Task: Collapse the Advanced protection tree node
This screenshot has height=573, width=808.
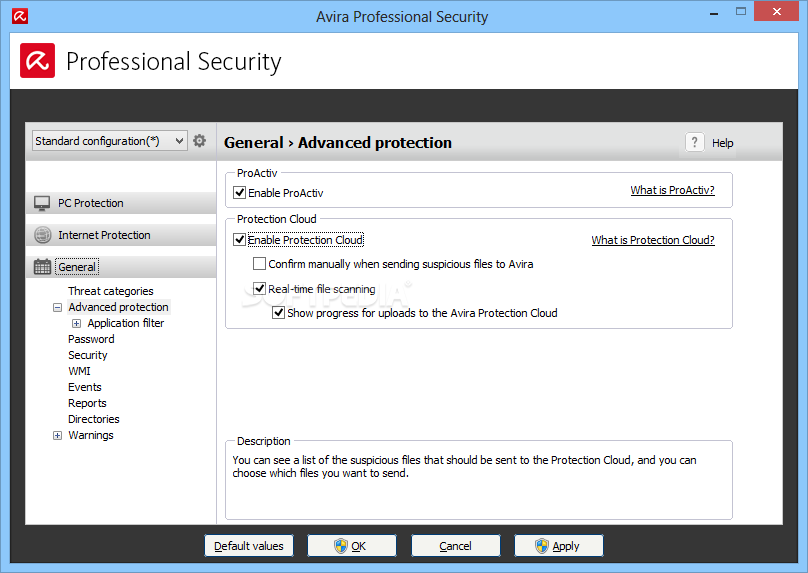Action: [x=57, y=308]
